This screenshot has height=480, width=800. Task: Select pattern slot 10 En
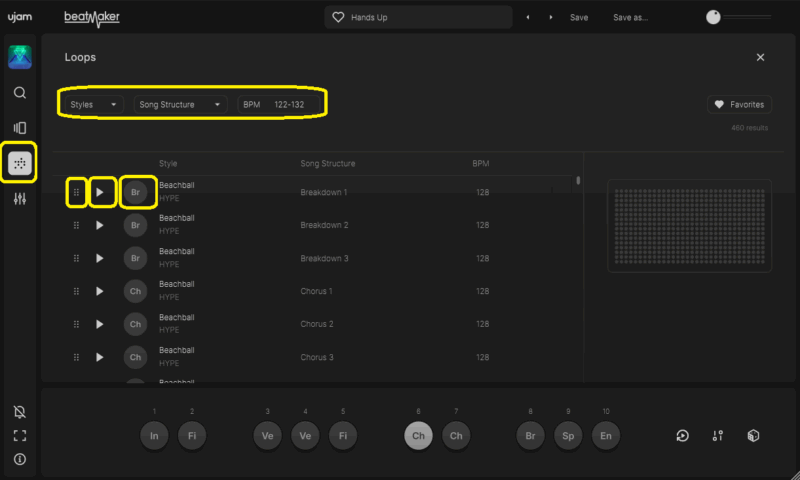606,436
